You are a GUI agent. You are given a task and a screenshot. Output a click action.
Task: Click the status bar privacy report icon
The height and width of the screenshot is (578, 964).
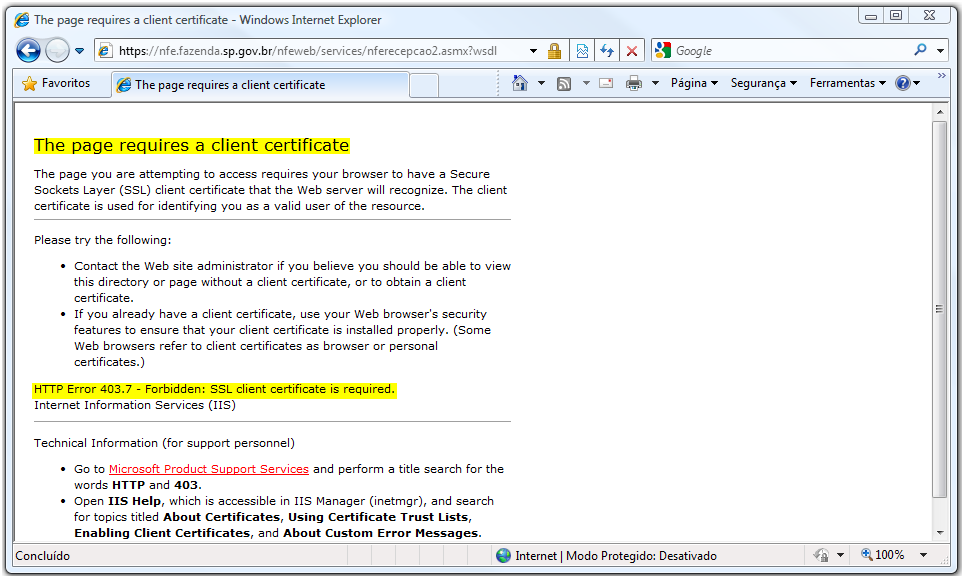coord(821,555)
